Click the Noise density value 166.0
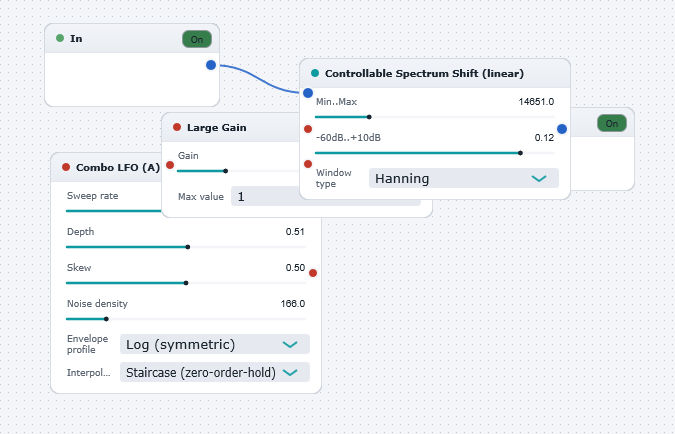Screen dimensions: 675x434 (x=293, y=304)
